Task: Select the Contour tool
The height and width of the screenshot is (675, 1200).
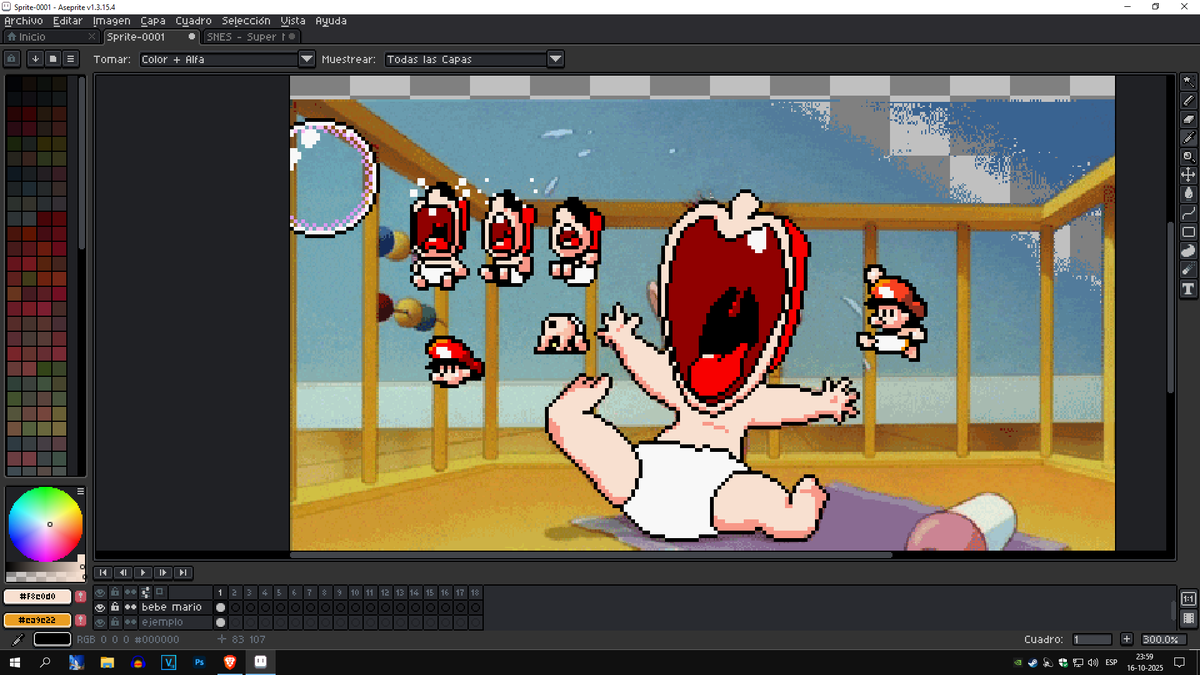Action: (x=1188, y=252)
